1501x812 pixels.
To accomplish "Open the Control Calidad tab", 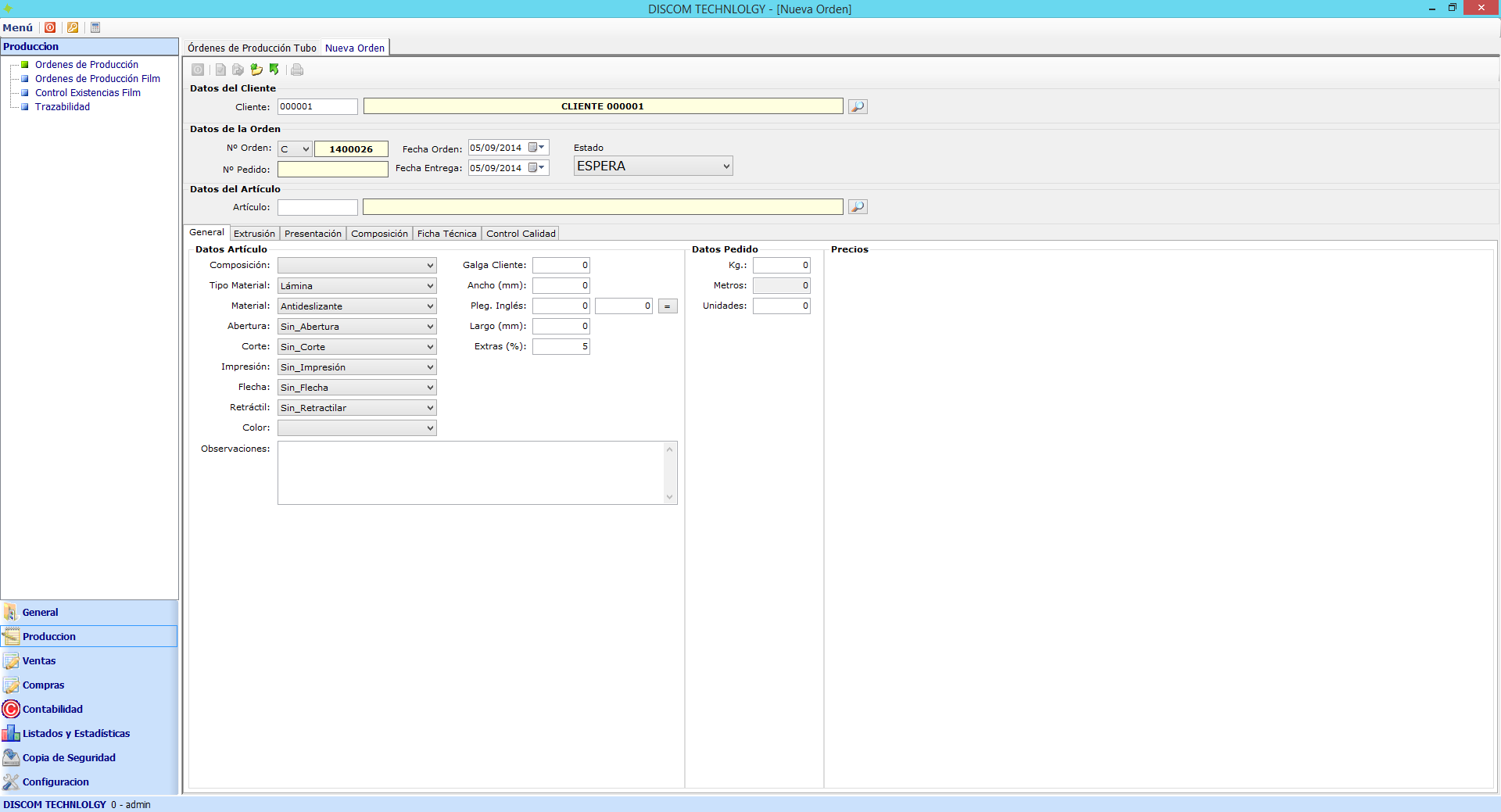I will (x=521, y=234).
